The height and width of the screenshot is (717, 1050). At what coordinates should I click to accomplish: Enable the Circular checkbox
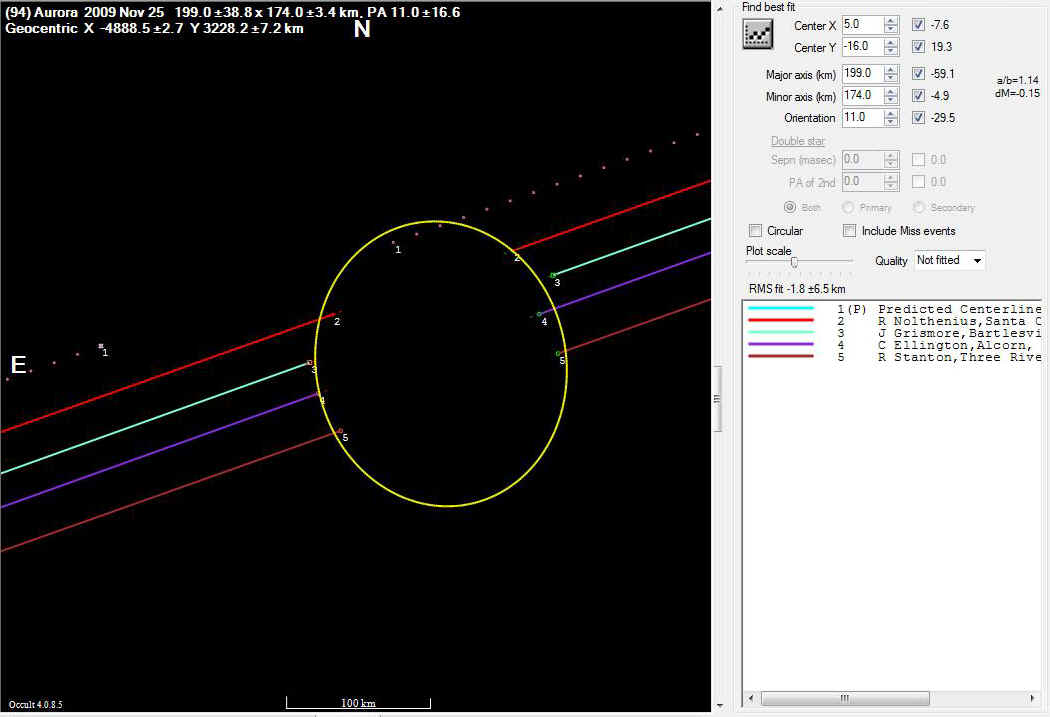[x=755, y=231]
